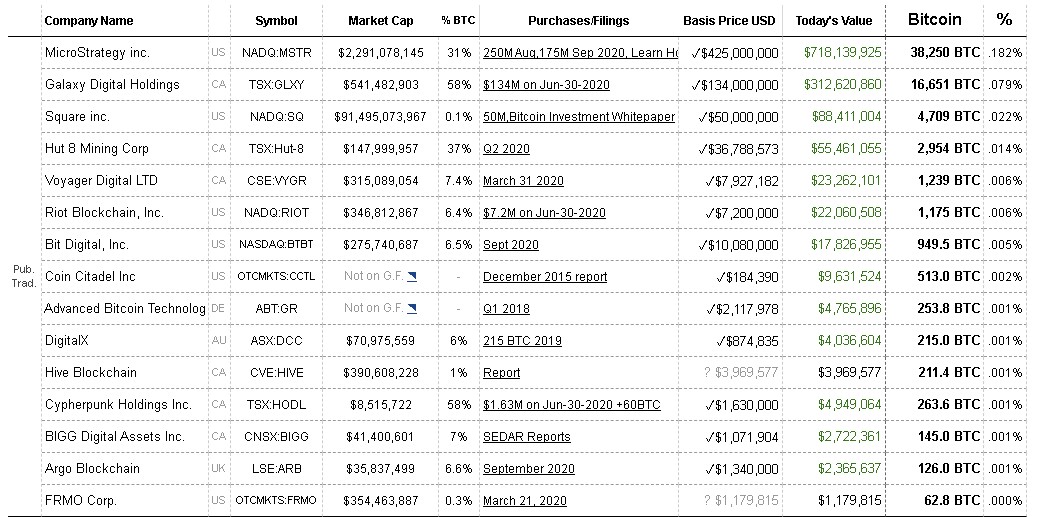Open Coin Citadel December 2015 report
Viewport: 1062px width, 517px height.
(x=544, y=277)
